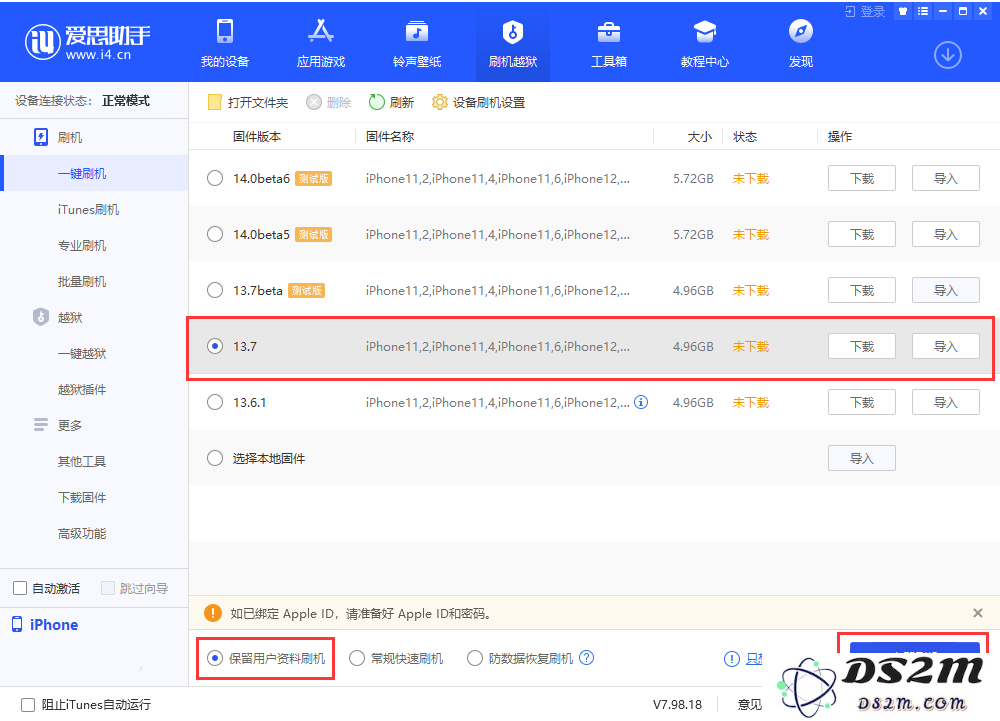This screenshot has height=721, width=1000.
Task: Select the iPhone device in sidebar
Action: pos(45,625)
